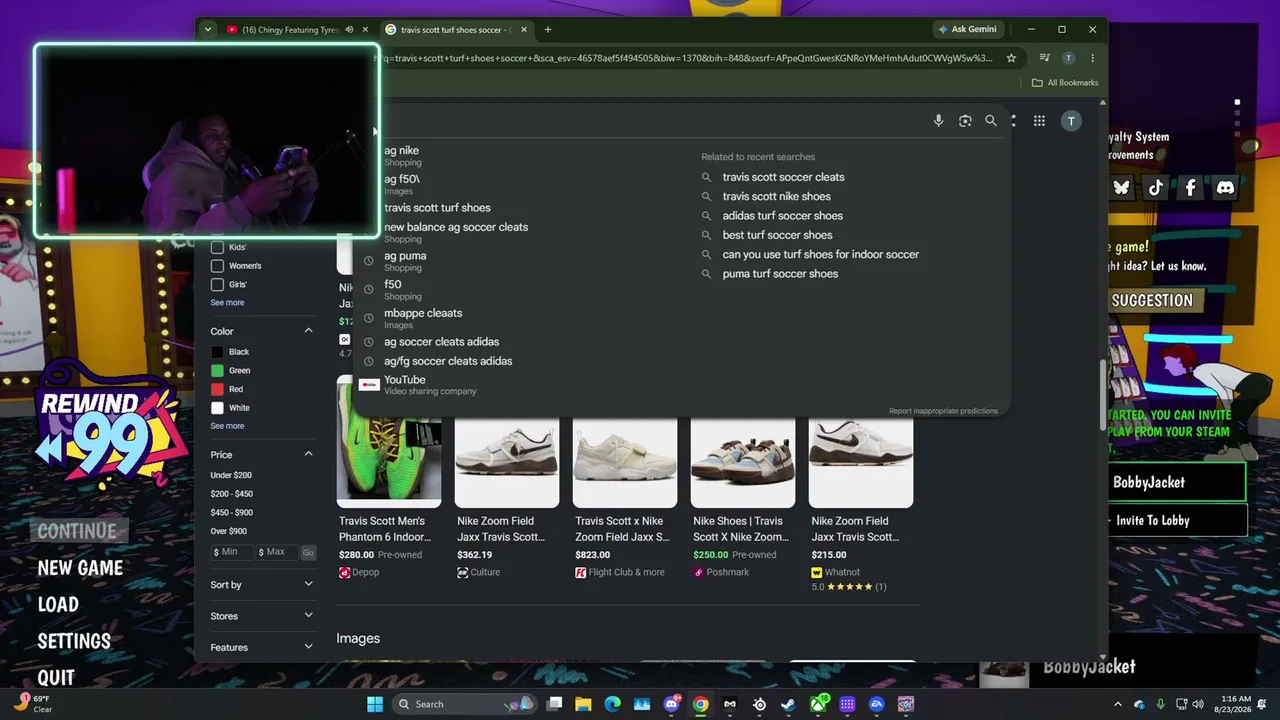Open the Nike Zoom Field Jaxx $215.00 thumbnail

[x=861, y=462]
